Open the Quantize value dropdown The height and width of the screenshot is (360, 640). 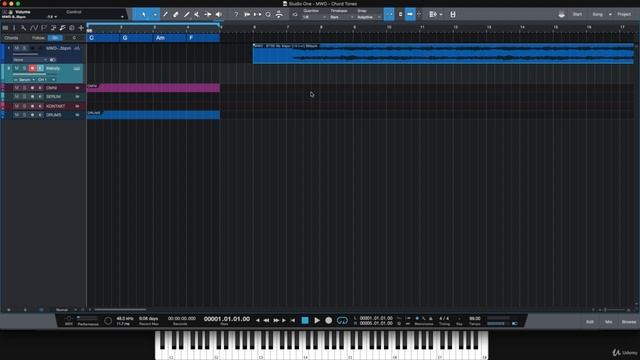point(313,17)
